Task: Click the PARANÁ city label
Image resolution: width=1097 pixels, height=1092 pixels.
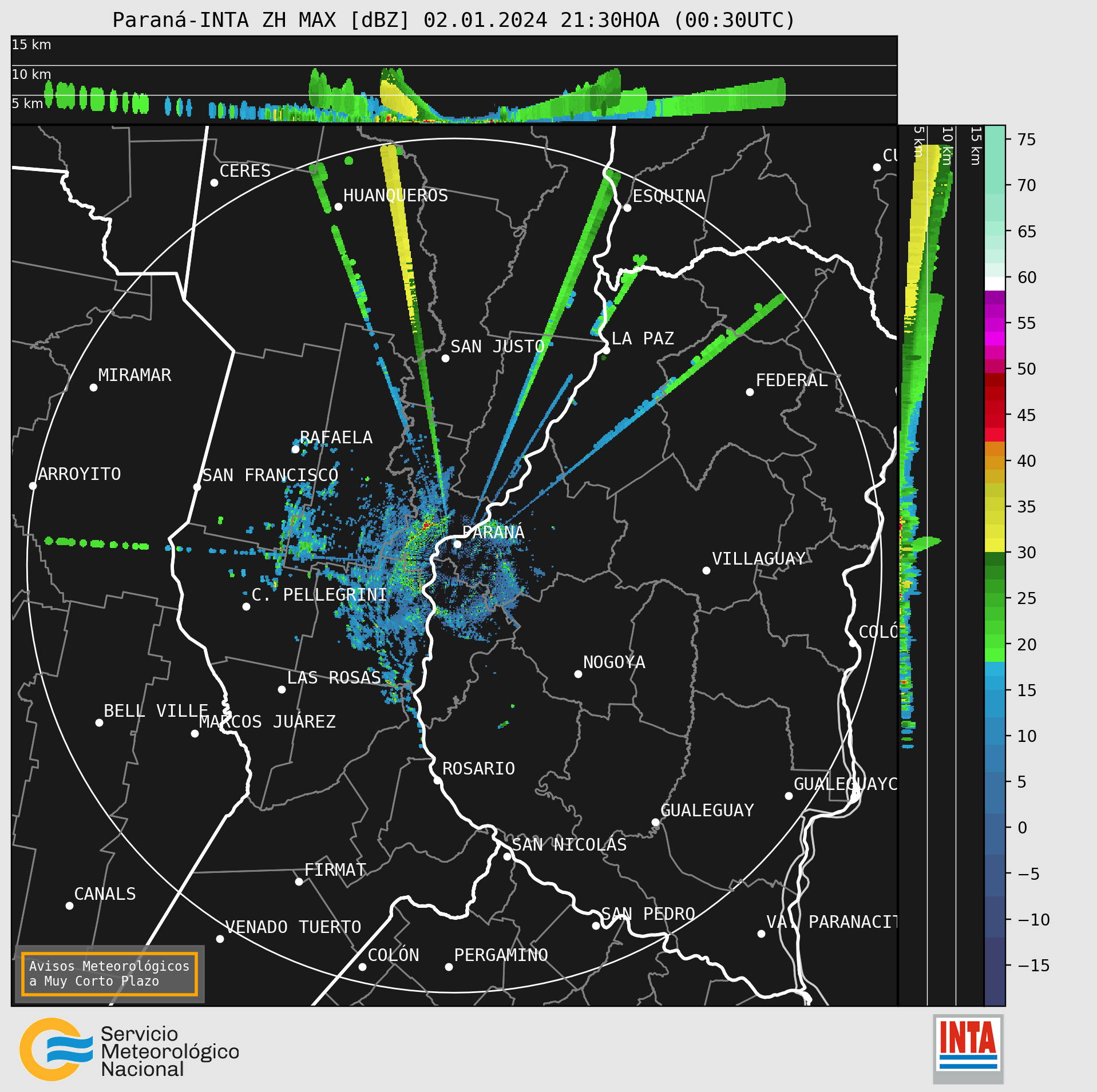Action: tap(493, 532)
